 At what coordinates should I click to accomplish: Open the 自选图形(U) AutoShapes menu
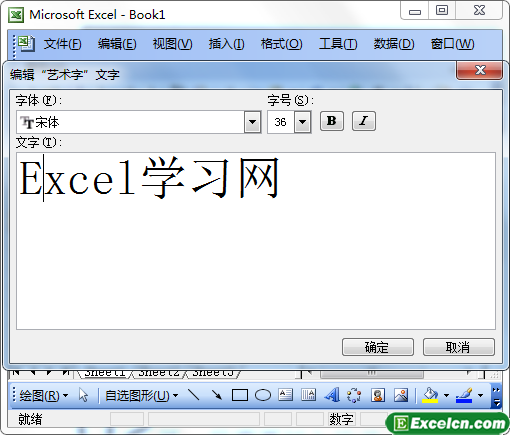141,396
